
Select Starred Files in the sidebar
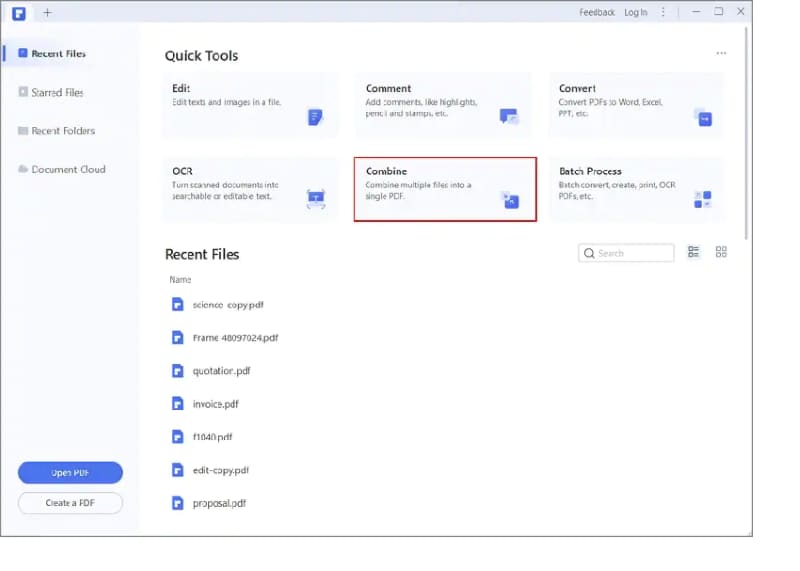pyautogui.click(x=57, y=93)
